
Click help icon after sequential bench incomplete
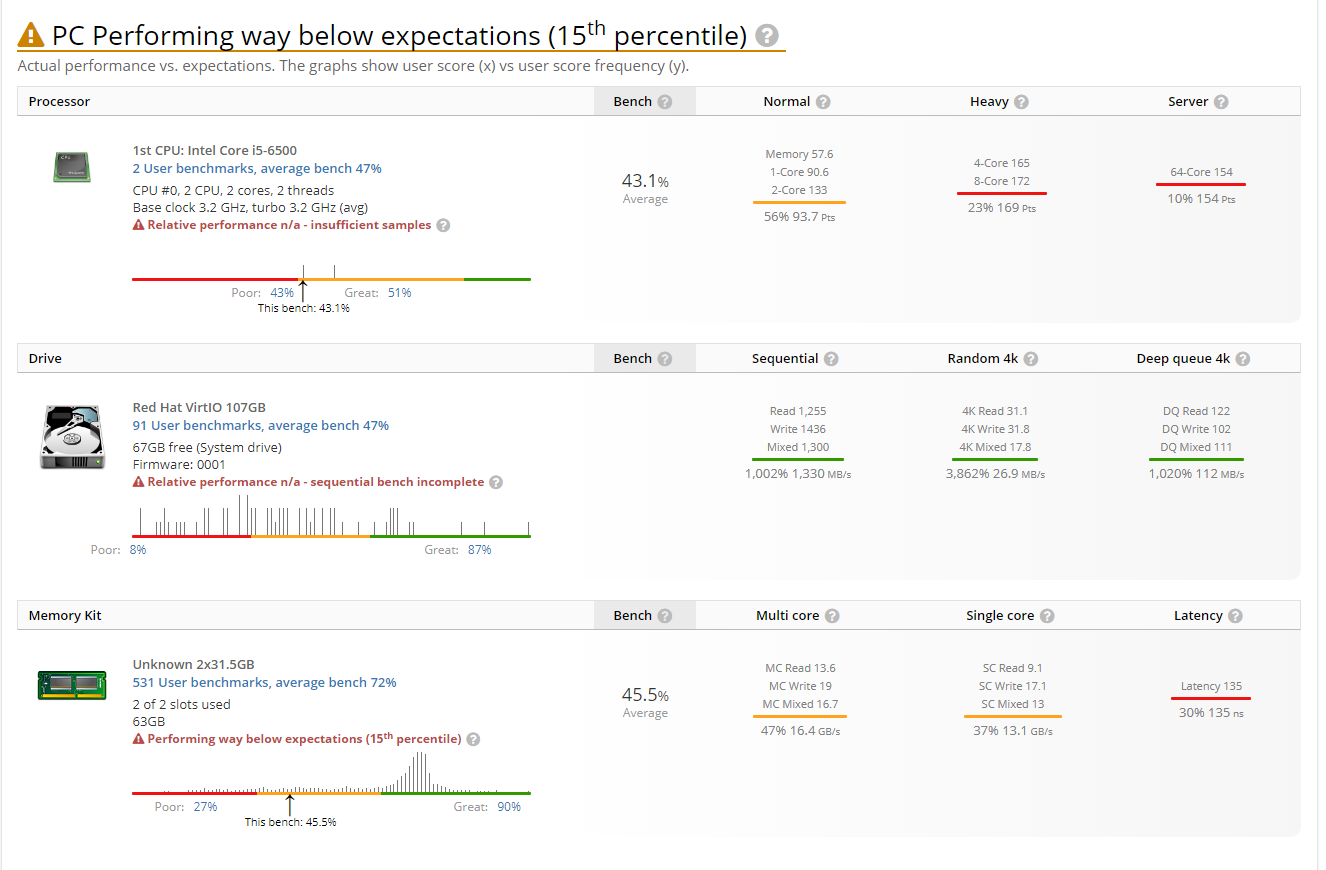point(496,482)
